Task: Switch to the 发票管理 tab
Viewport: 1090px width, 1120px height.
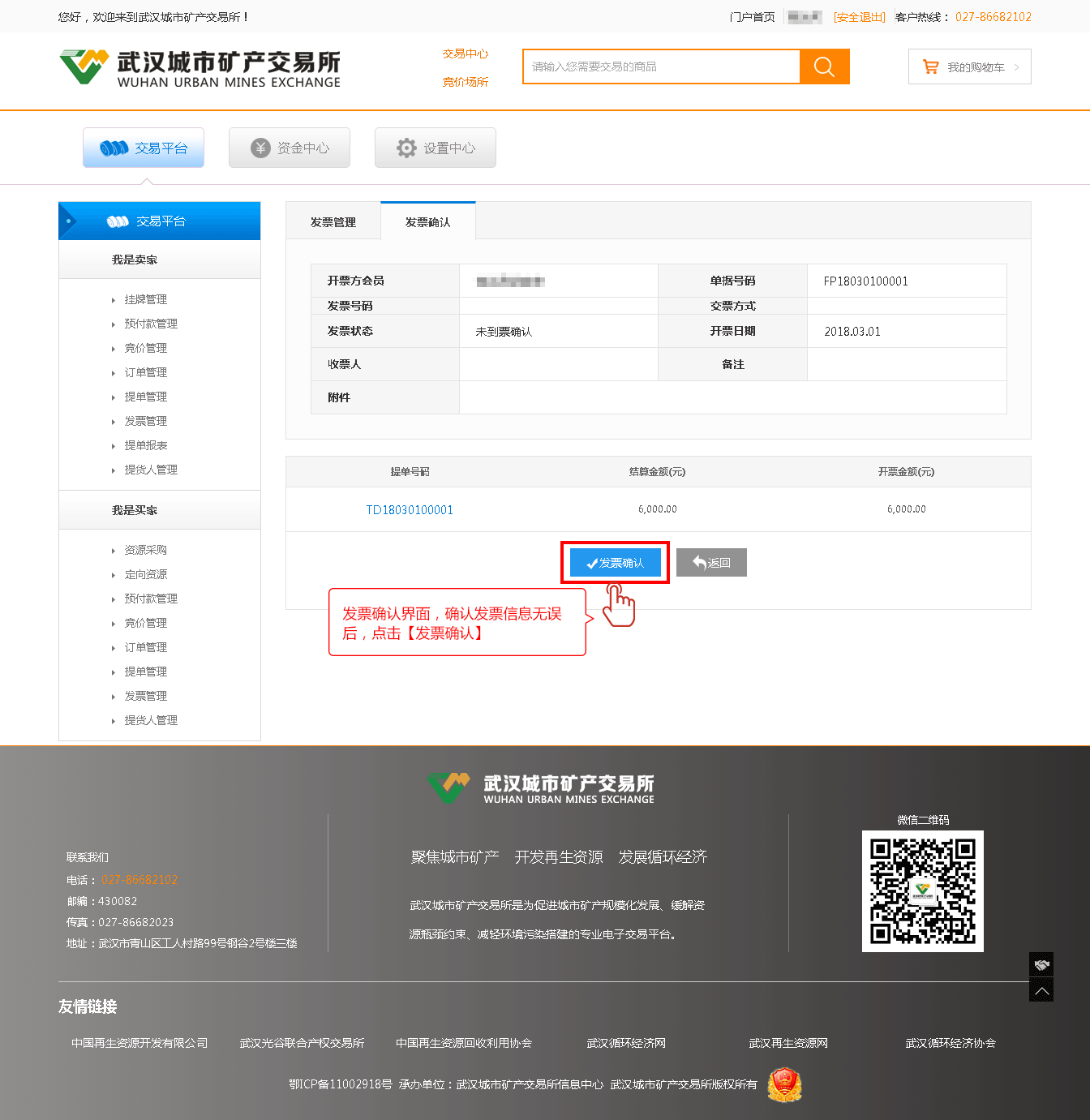Action: 333,221
